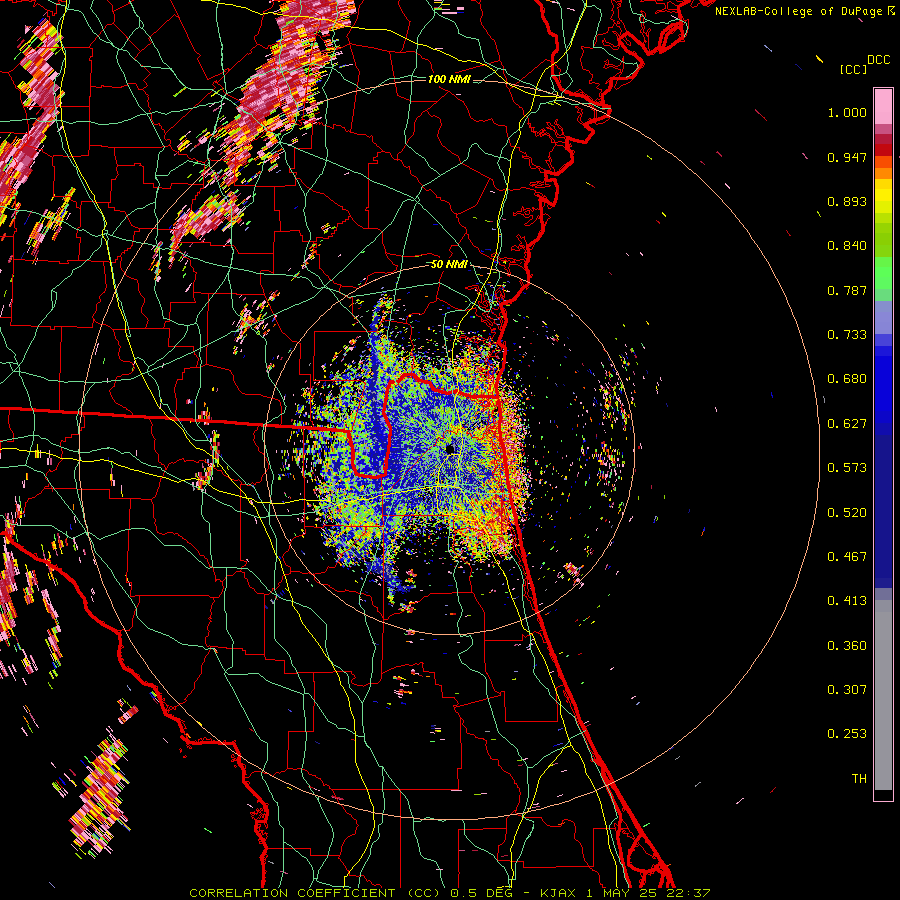Click the 0.413 scale value label
The height and width of the screenshot is (900, 900).
pos(847,601)
